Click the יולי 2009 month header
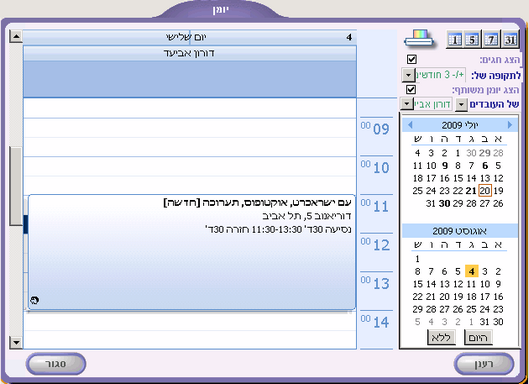529x384 pixels. [x=460, y=125]
